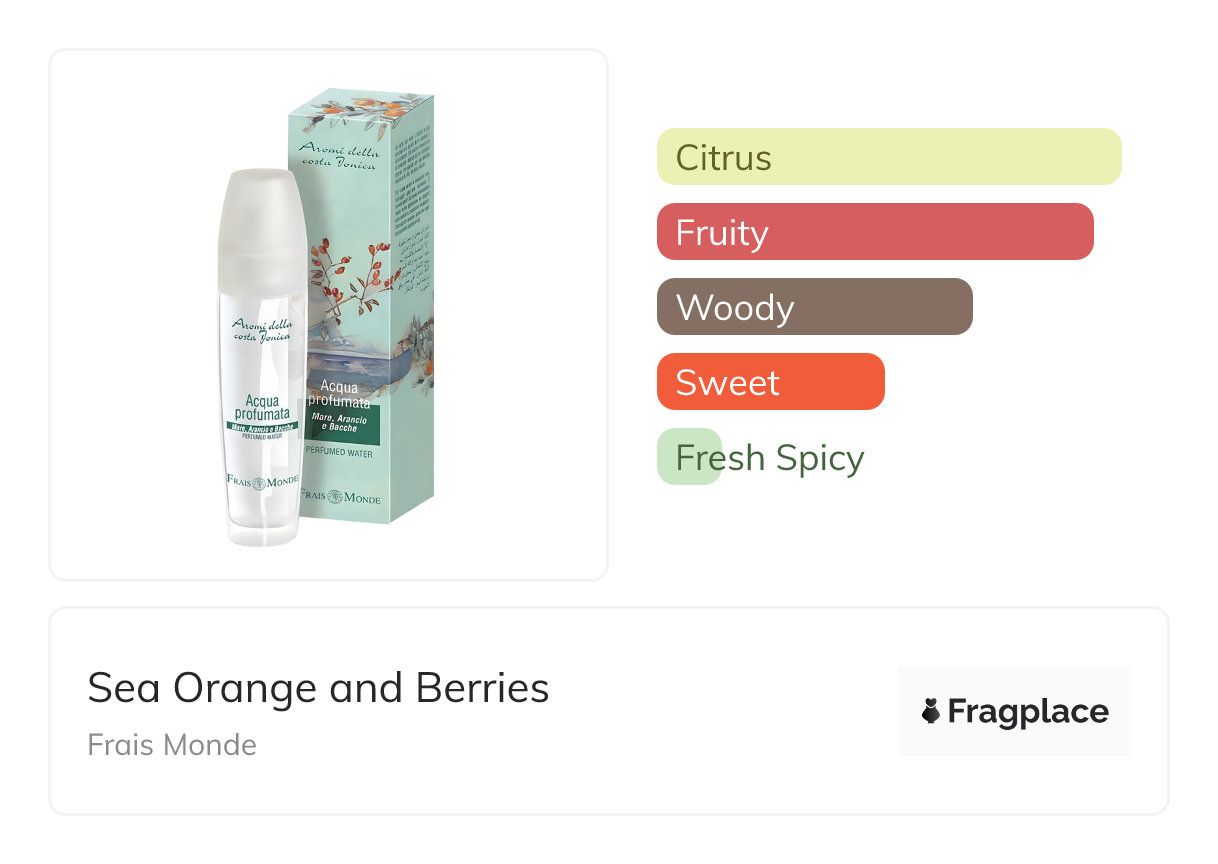
Task: Click the Fresh Spicy label text
Action: (770, 458)
